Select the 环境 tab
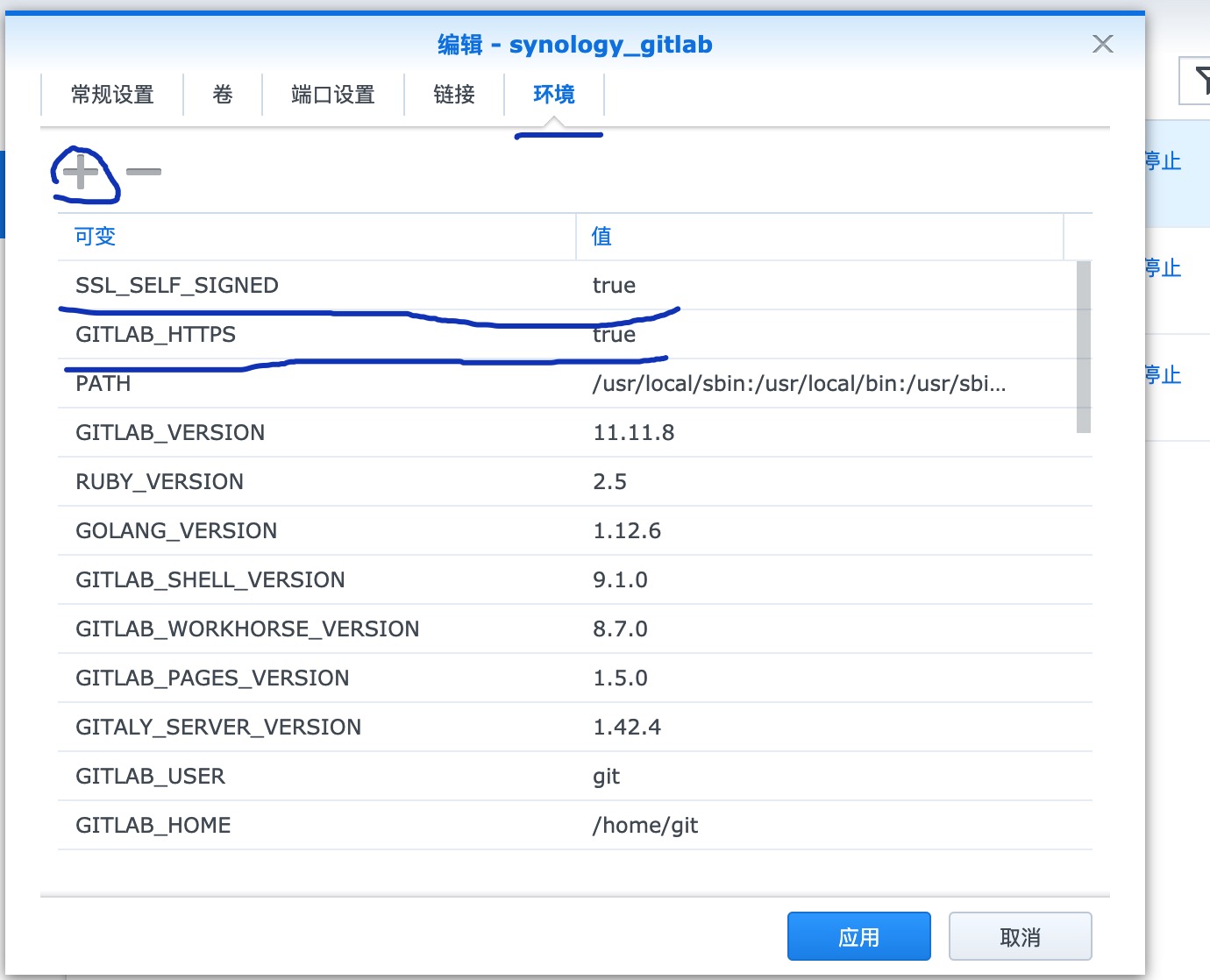This screenshot has height=980, width=1210. [x=554, y=95]
